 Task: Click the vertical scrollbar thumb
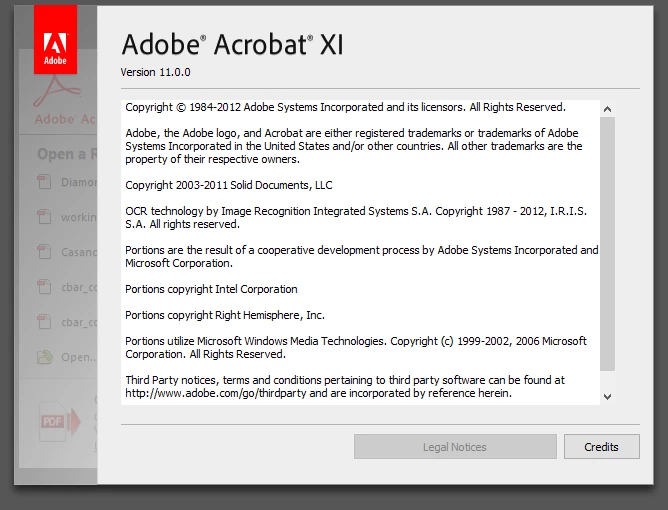point(608,244)
